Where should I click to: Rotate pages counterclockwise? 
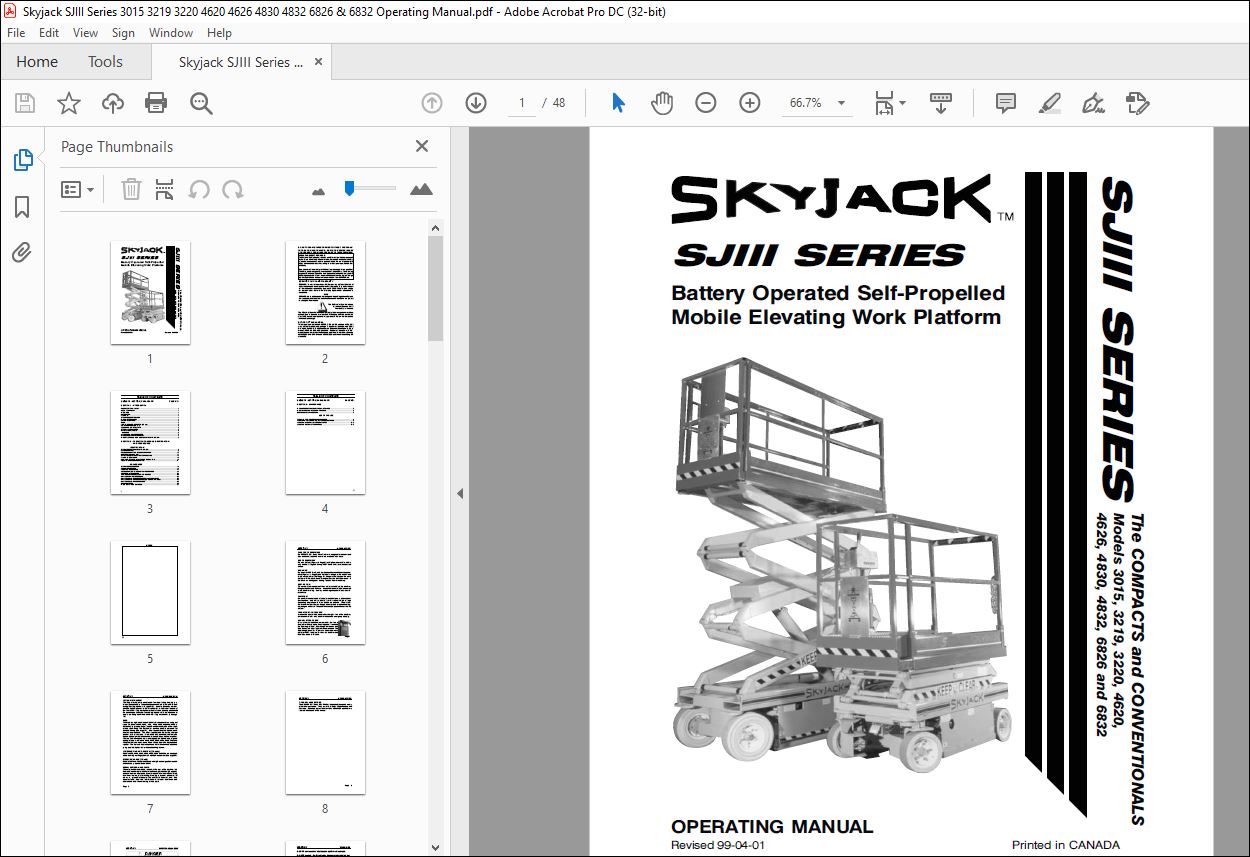coord(199,189)
